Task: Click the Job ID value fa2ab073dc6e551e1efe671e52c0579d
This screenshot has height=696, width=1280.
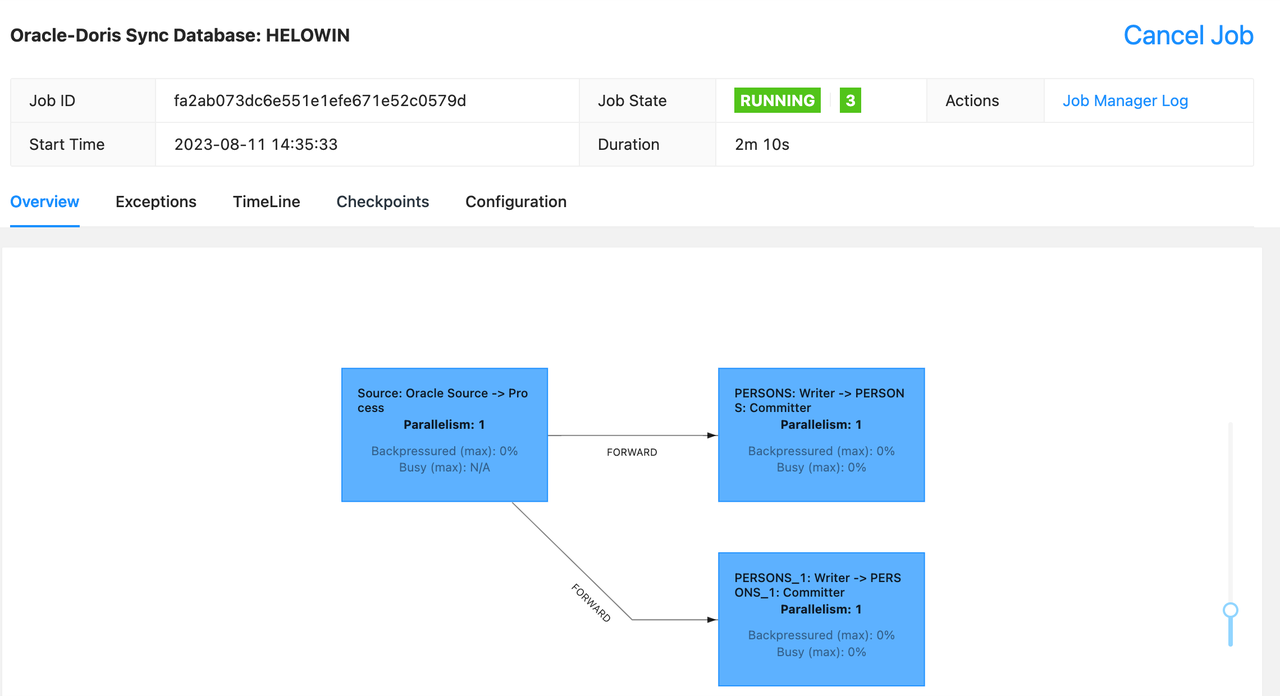Action: coord(320,101)
